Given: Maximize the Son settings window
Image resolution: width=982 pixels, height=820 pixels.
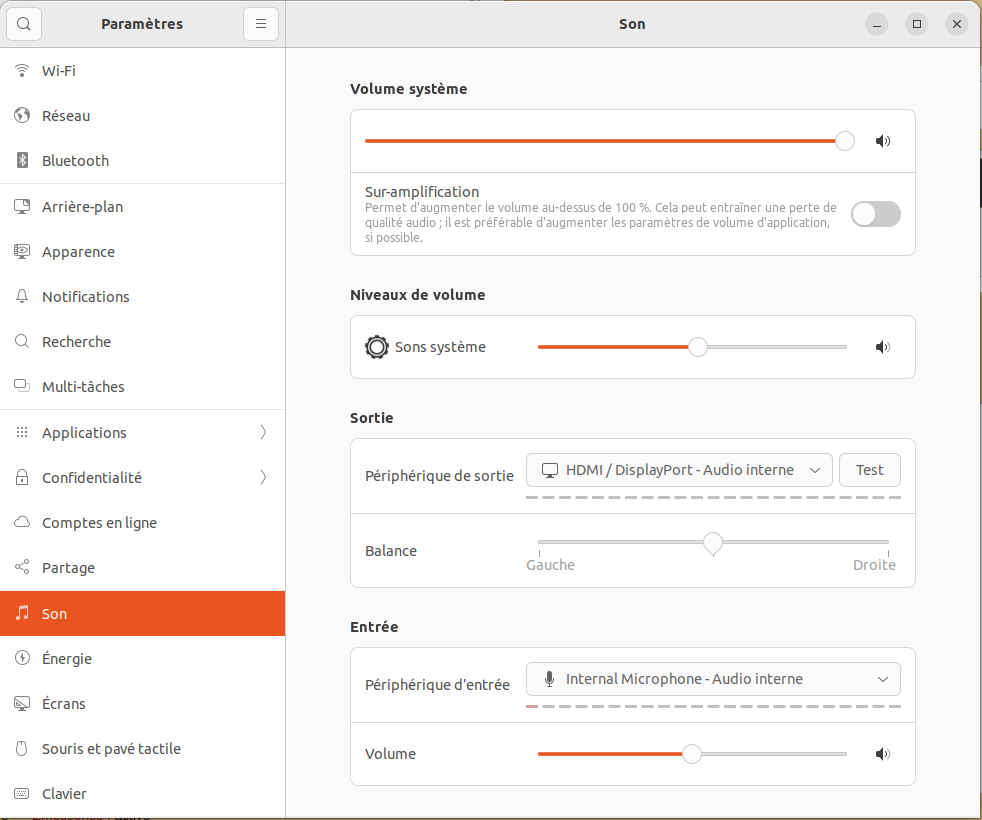Looking at the screenshot, I should pyautogui.click(x=917, y=24).
